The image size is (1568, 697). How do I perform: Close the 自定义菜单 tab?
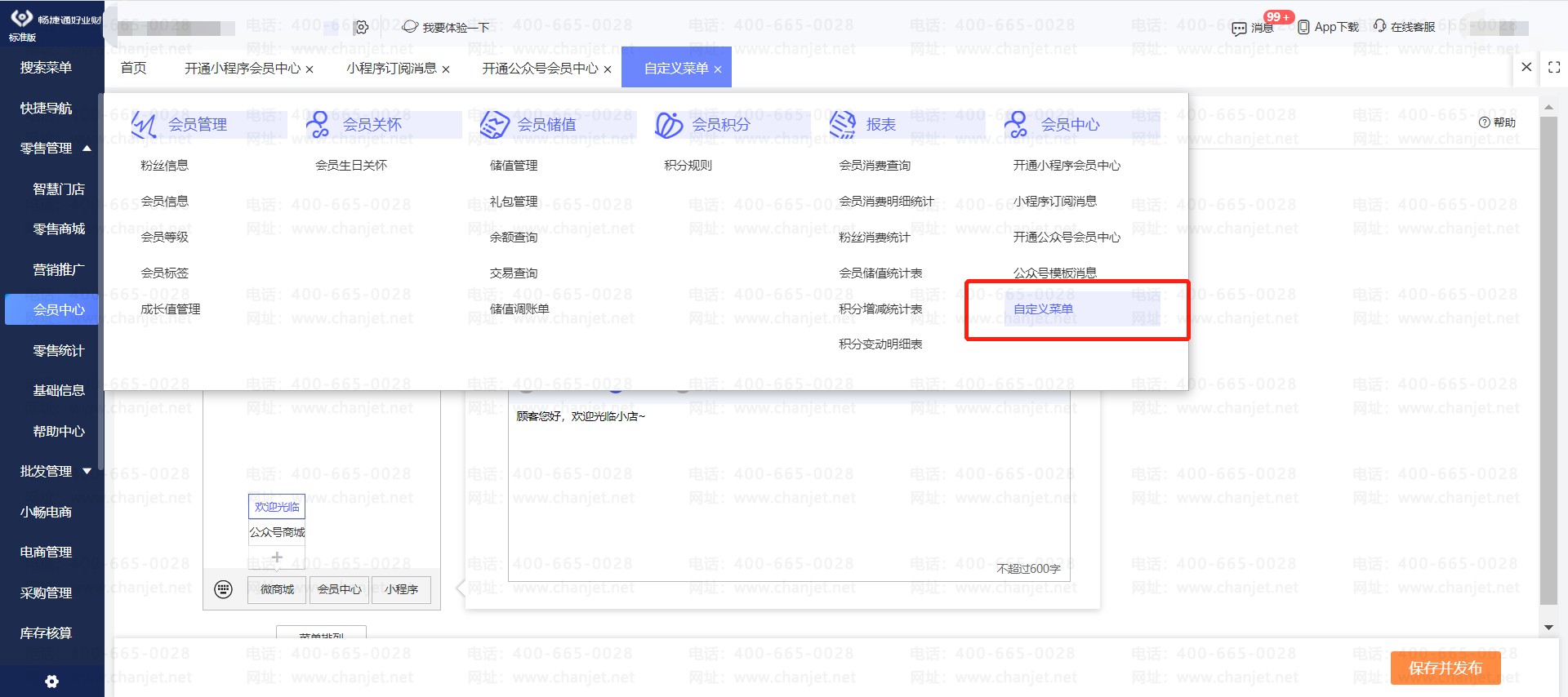pyautogui.click(x=718, y=69)
